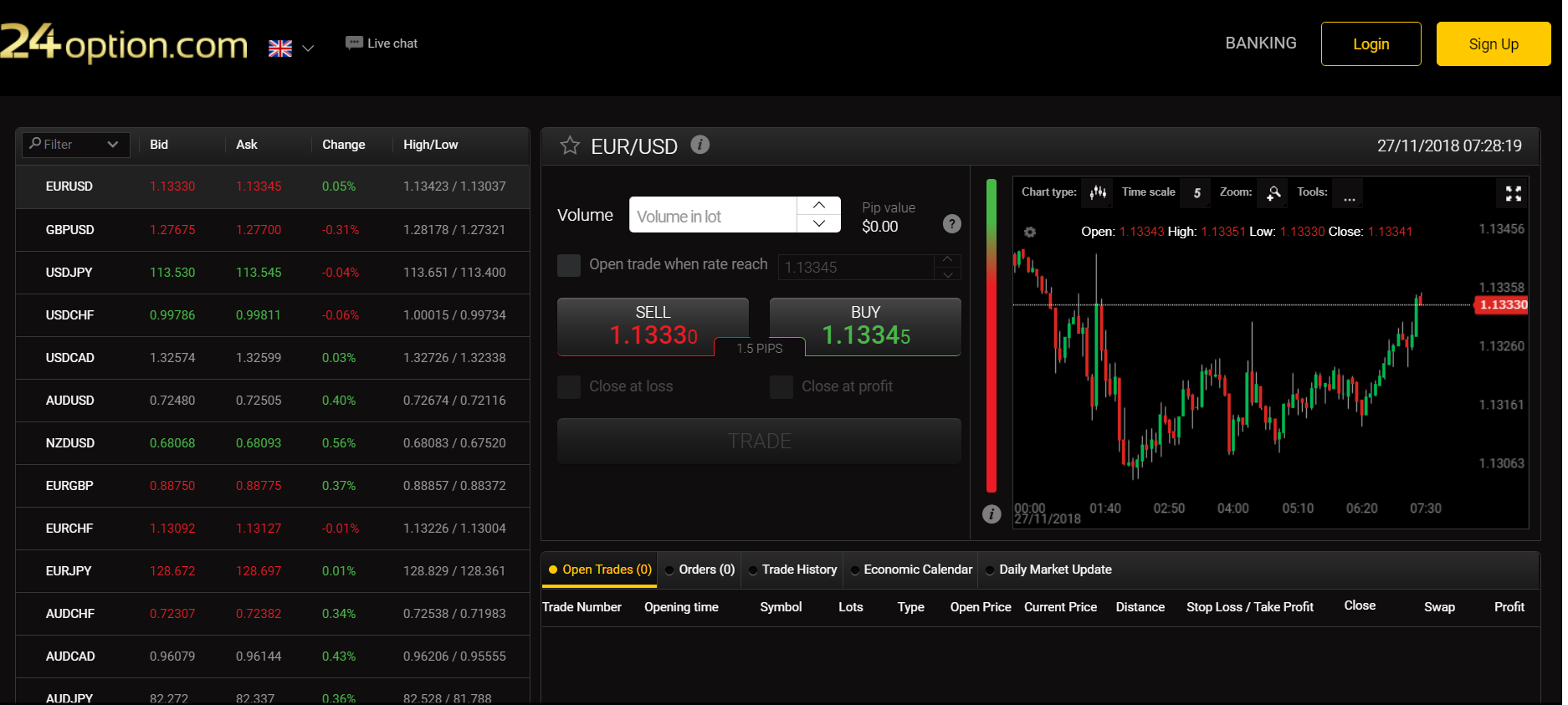Enable Close at profit checkbox

781,387
